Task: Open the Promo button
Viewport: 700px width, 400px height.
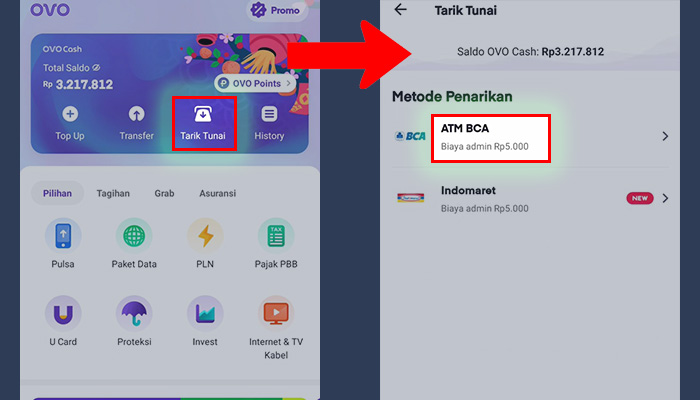Action: 275,10
